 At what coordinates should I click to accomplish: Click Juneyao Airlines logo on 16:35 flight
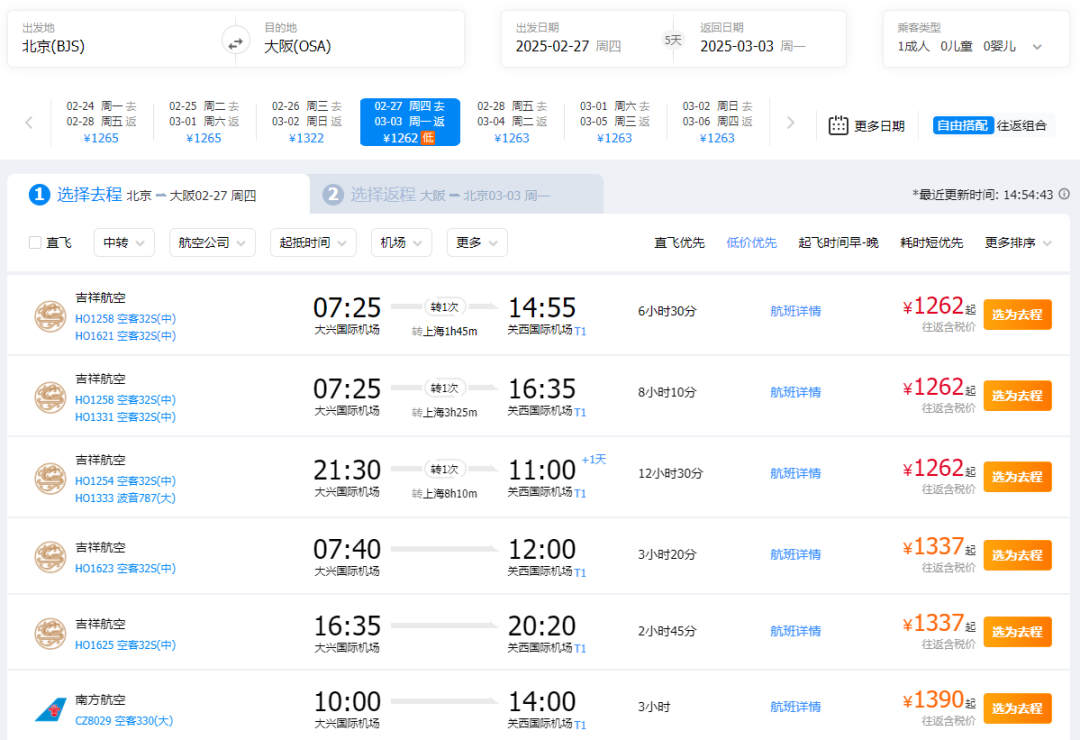50,633
